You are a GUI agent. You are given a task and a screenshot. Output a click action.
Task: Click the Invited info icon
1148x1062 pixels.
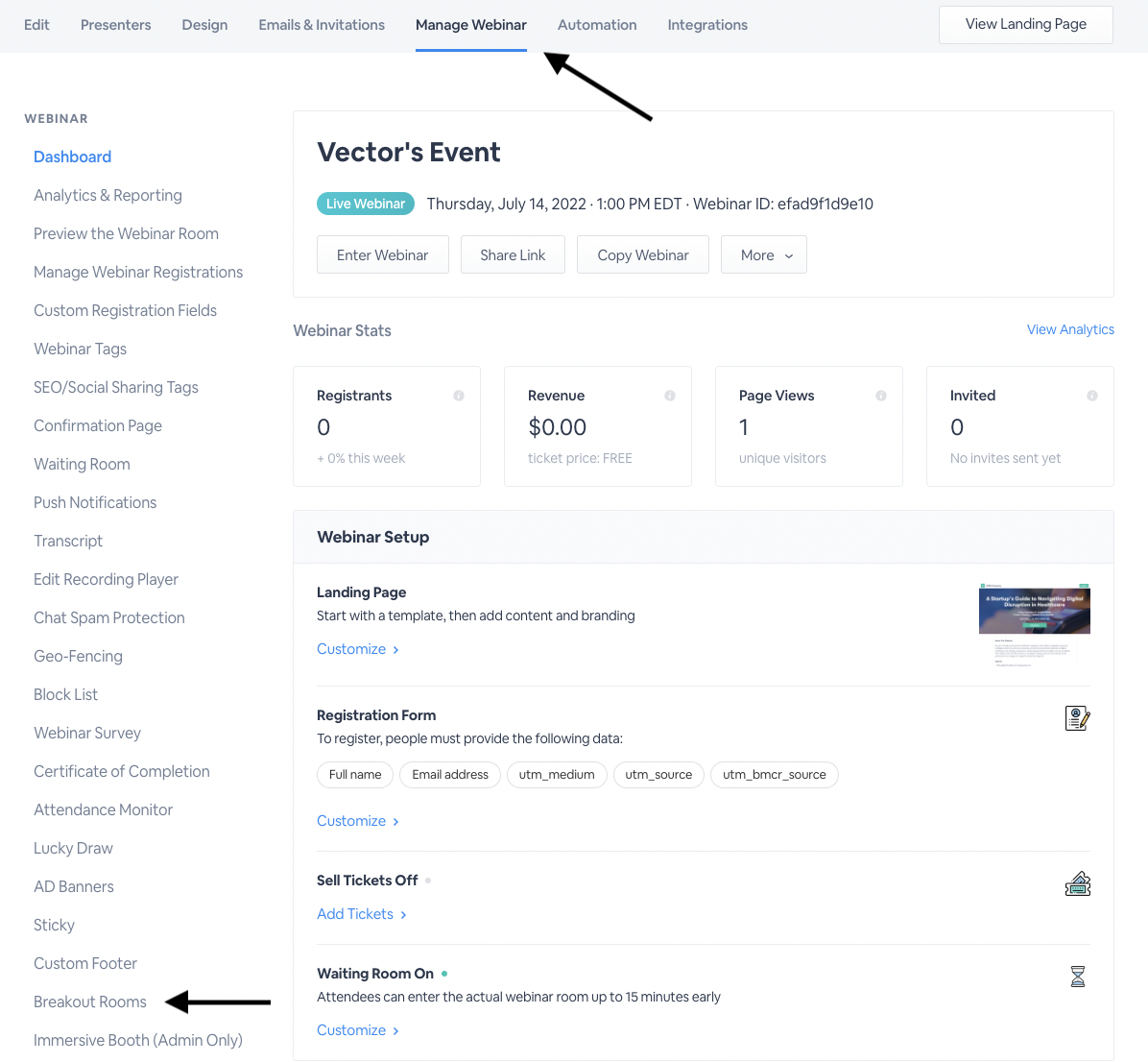pos(1092,396)
